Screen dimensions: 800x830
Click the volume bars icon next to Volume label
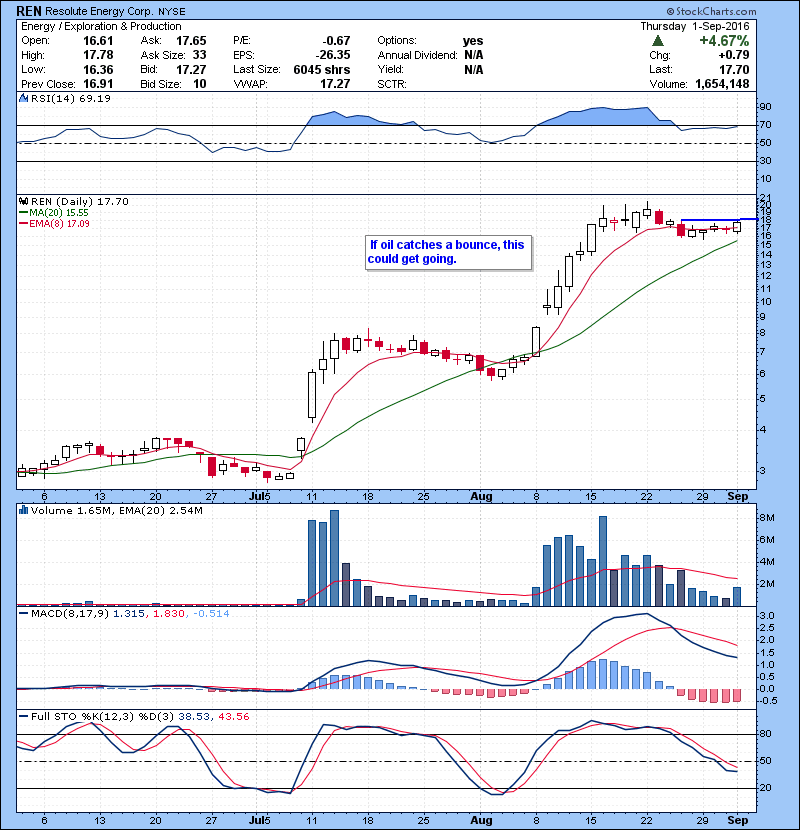coord(23,510)
